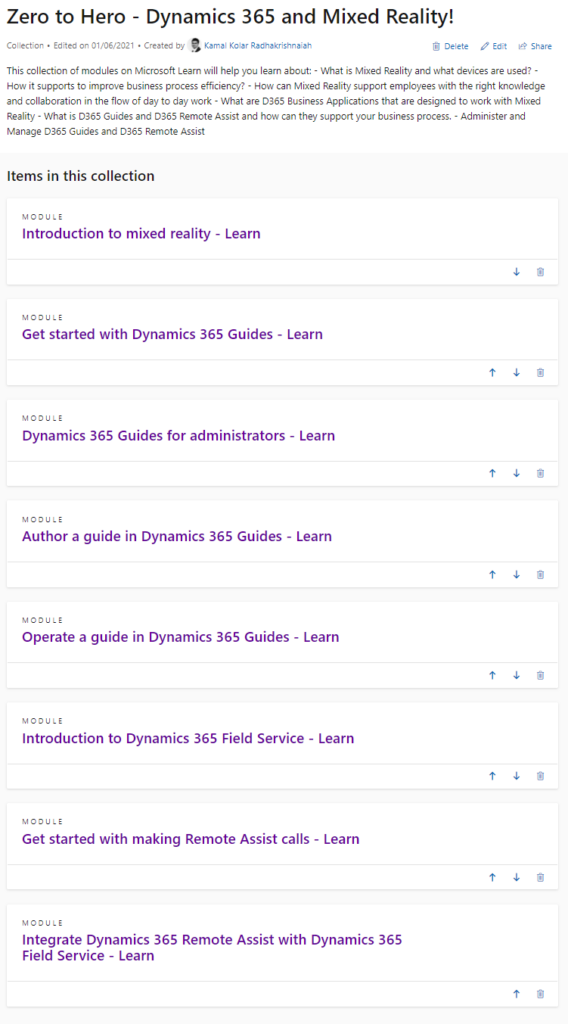This screenshot has height=1024, width=568.
Task: Delete 'Introduction to mixed reality' module from collection
Action: tap(540, 272)
